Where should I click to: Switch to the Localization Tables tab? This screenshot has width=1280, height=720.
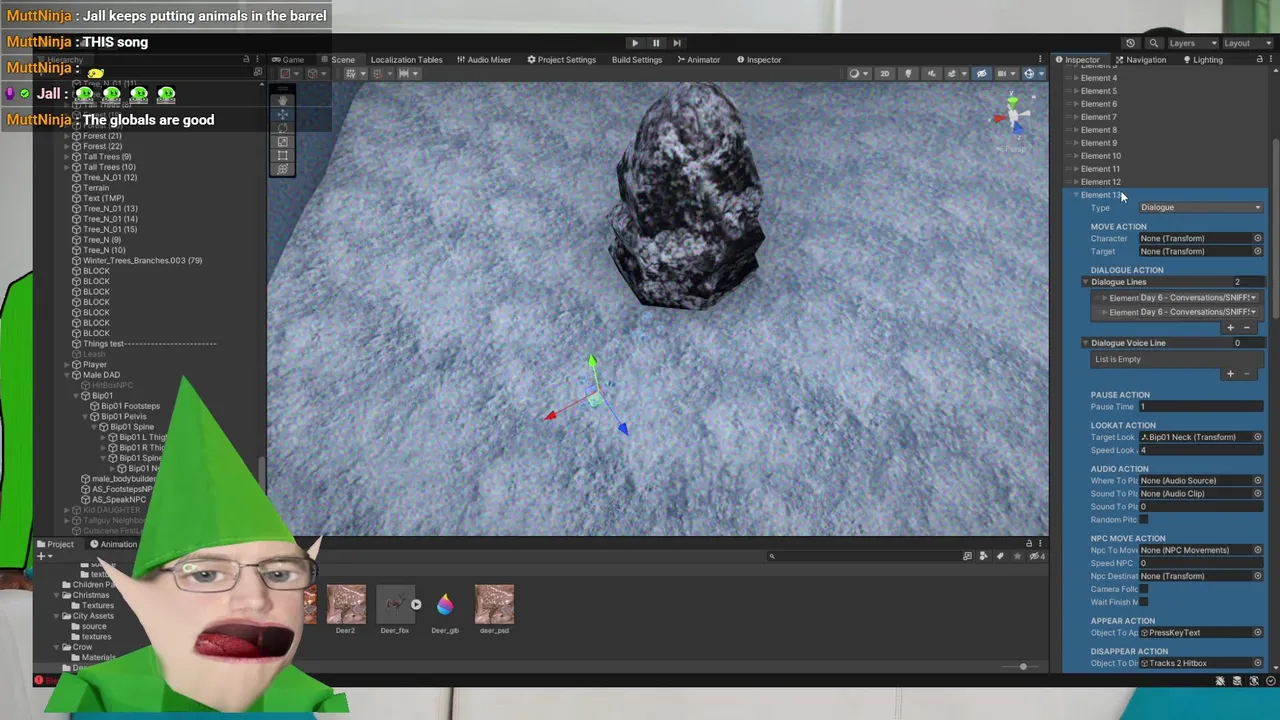pos(406,60)
